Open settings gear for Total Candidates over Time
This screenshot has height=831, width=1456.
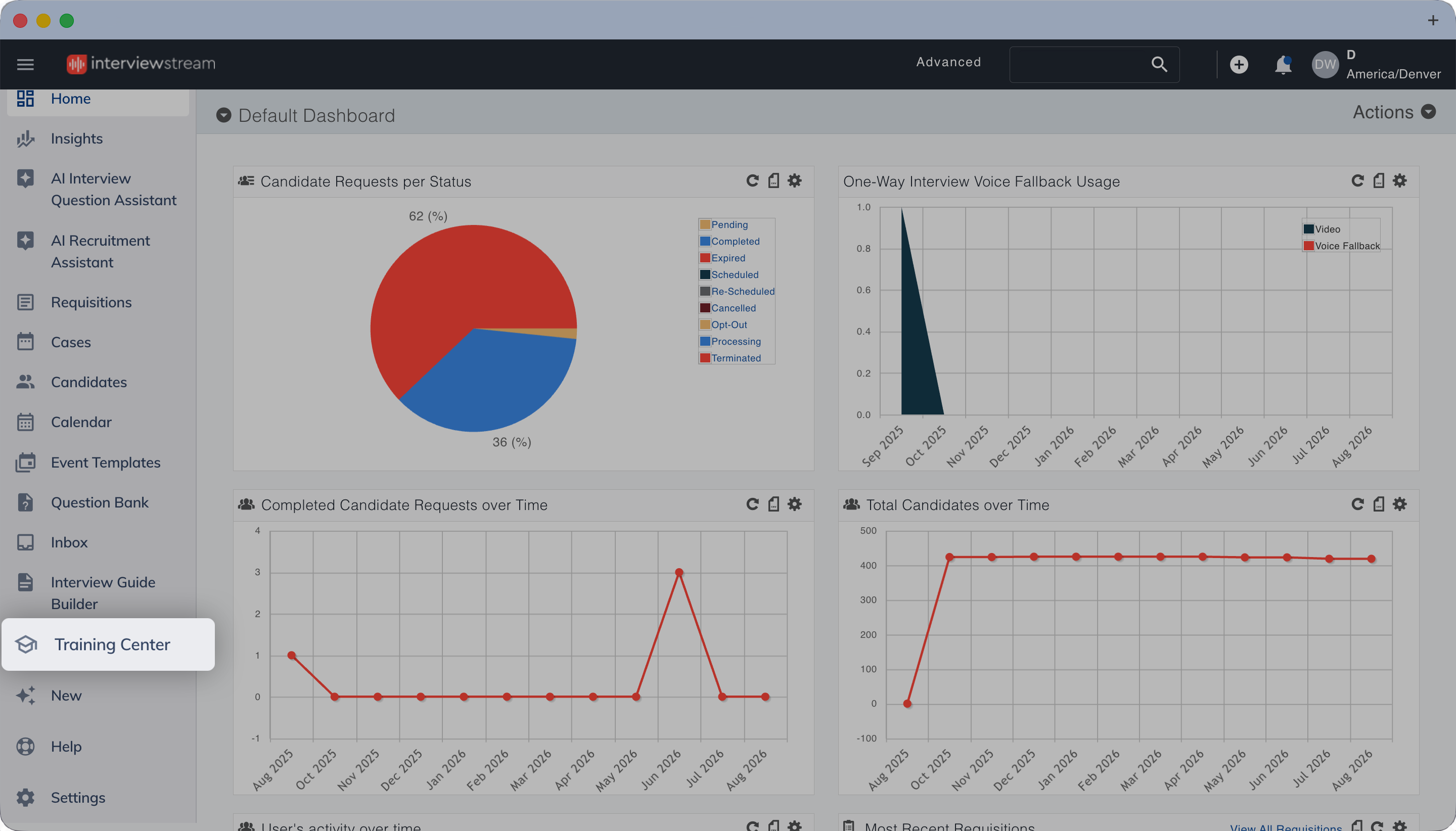tap(1399, 504)
